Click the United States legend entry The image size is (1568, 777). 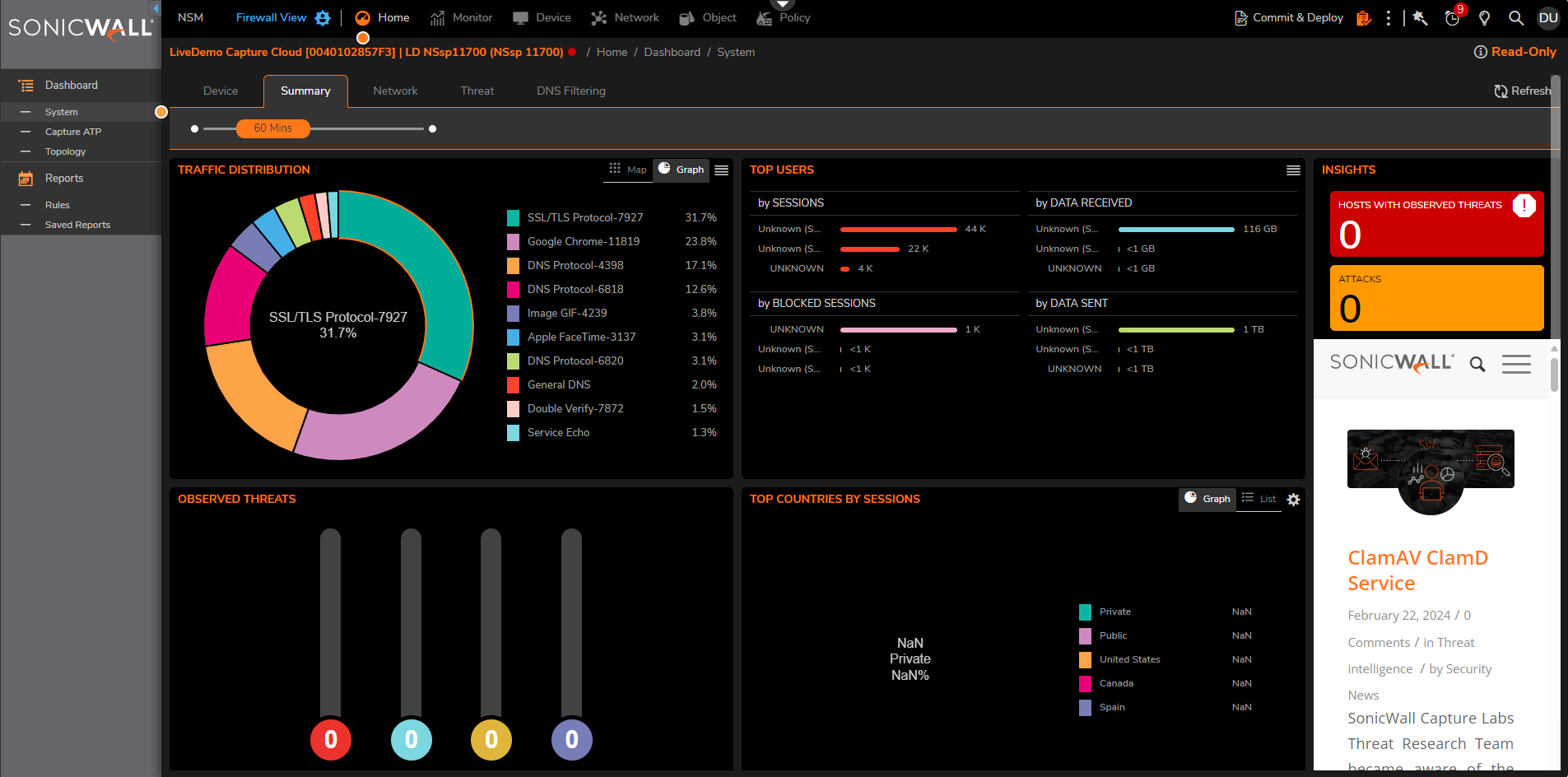click(1129, 659)
